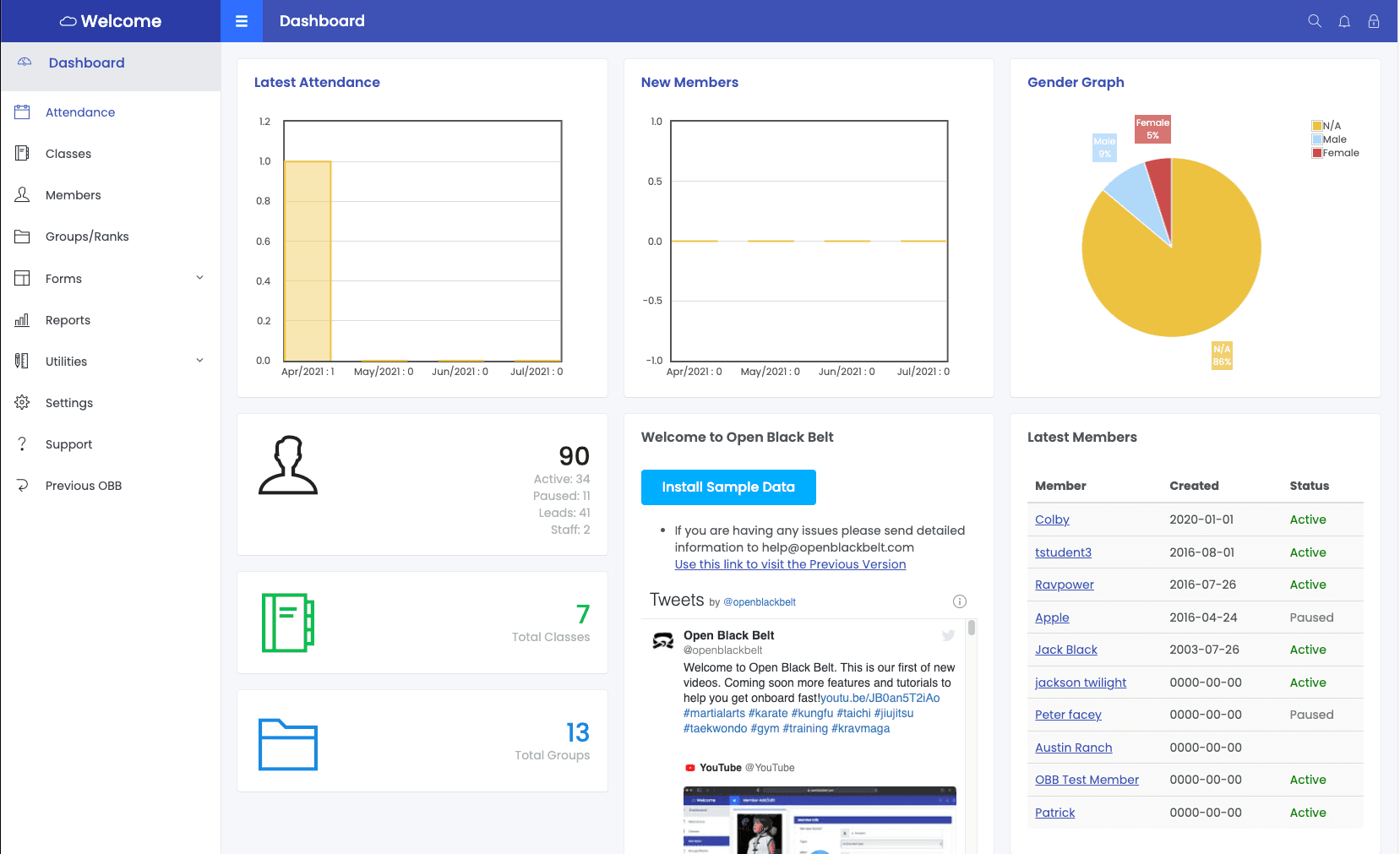Open the YouTube video thumbnail in tweet
This screenshot has width=1400, height=854.
(x=819, y=819)
